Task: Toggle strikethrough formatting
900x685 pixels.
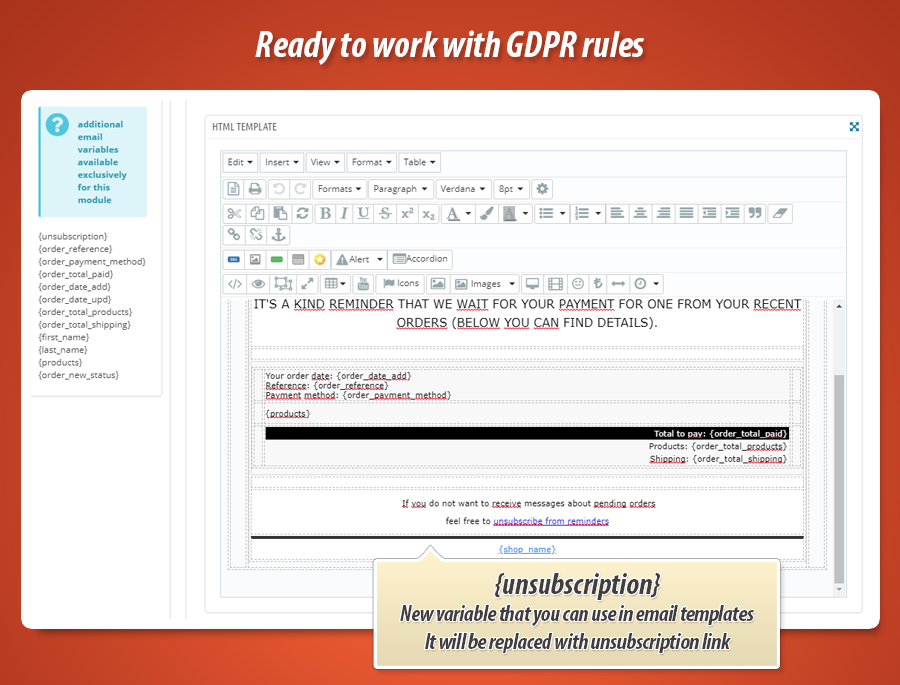Action: [385, 213]
